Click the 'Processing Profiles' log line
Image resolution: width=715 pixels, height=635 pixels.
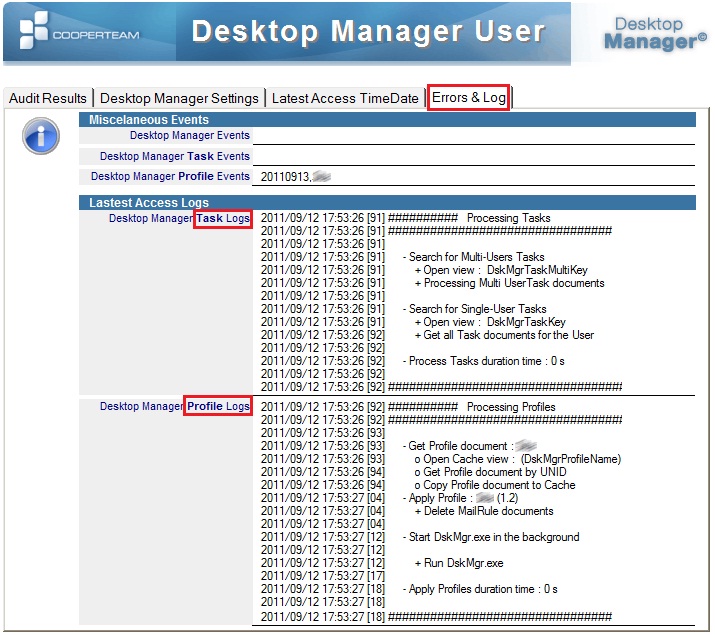408,407
